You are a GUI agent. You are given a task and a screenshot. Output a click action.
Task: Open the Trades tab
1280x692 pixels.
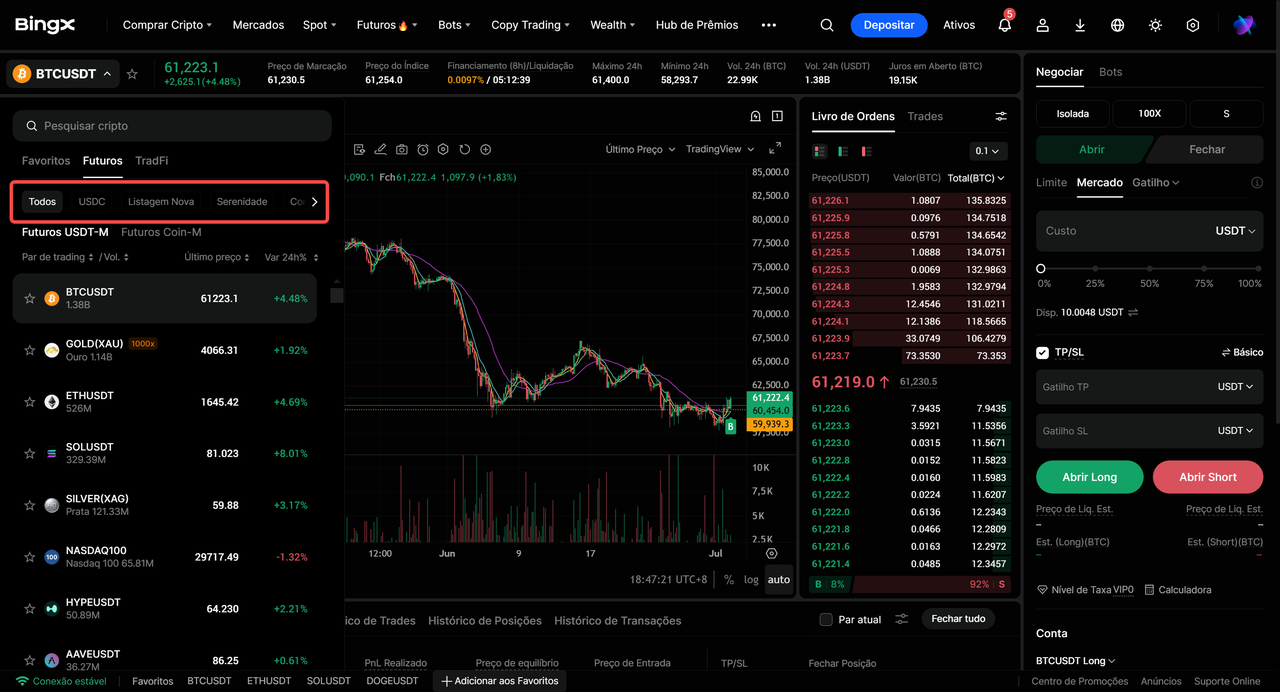[x=925, y=116]
